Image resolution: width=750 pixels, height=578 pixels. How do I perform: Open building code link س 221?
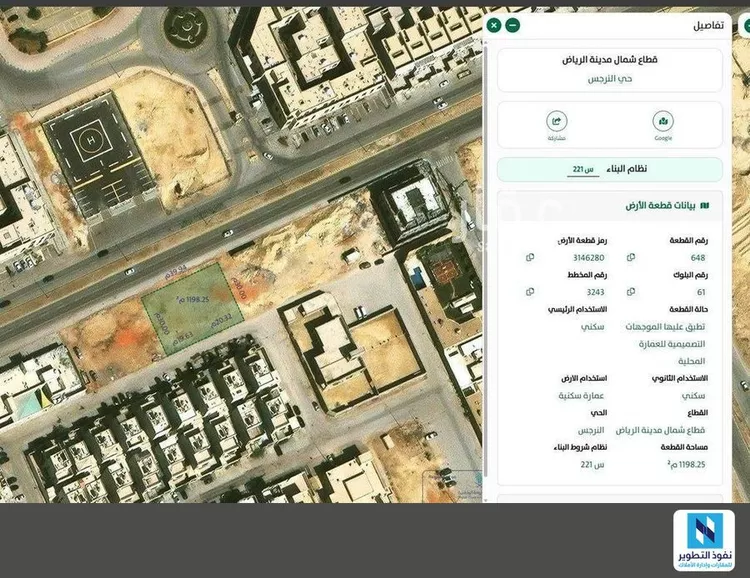pos(583,169)
